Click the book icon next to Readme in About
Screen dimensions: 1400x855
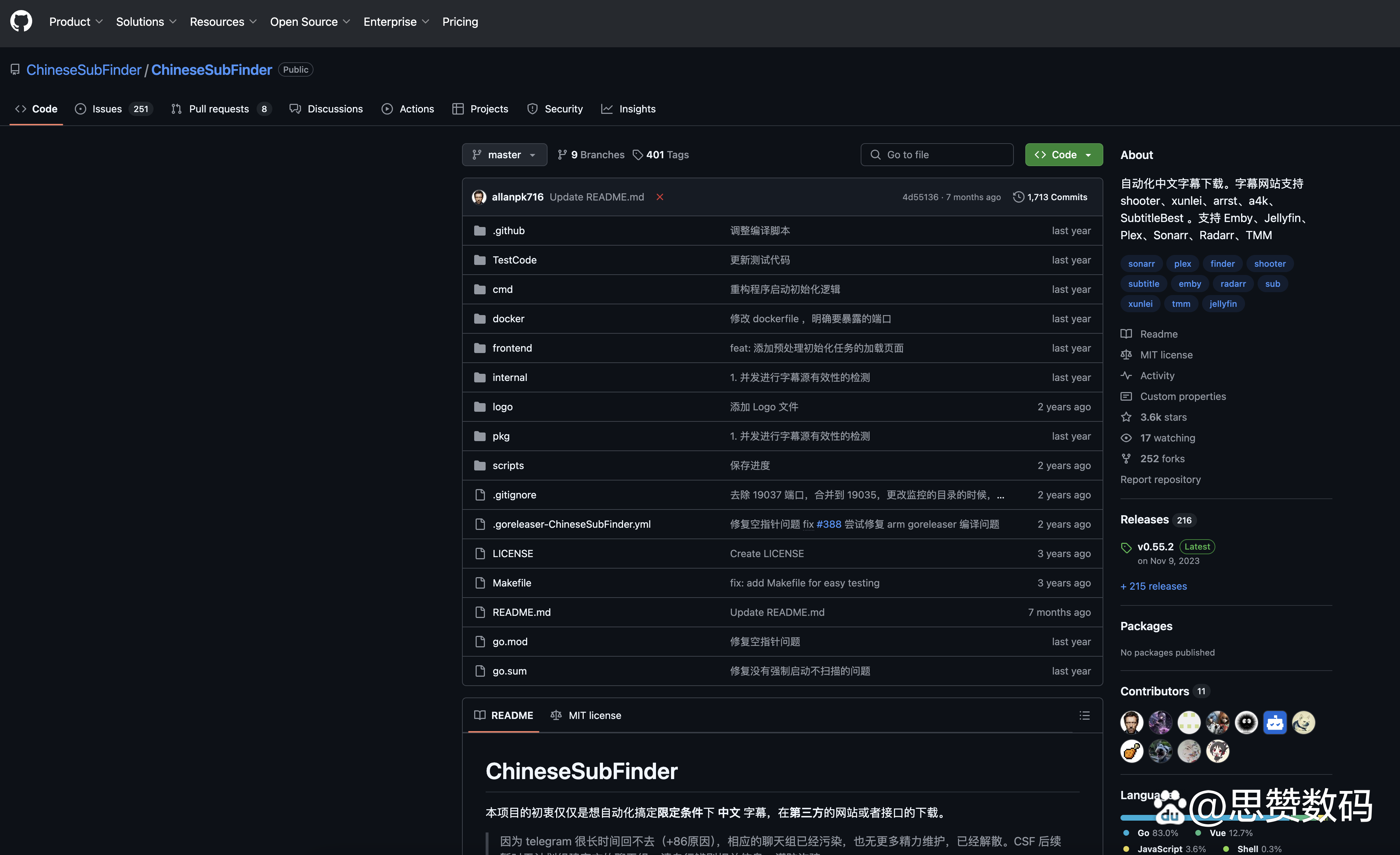tap(1126, 334)
